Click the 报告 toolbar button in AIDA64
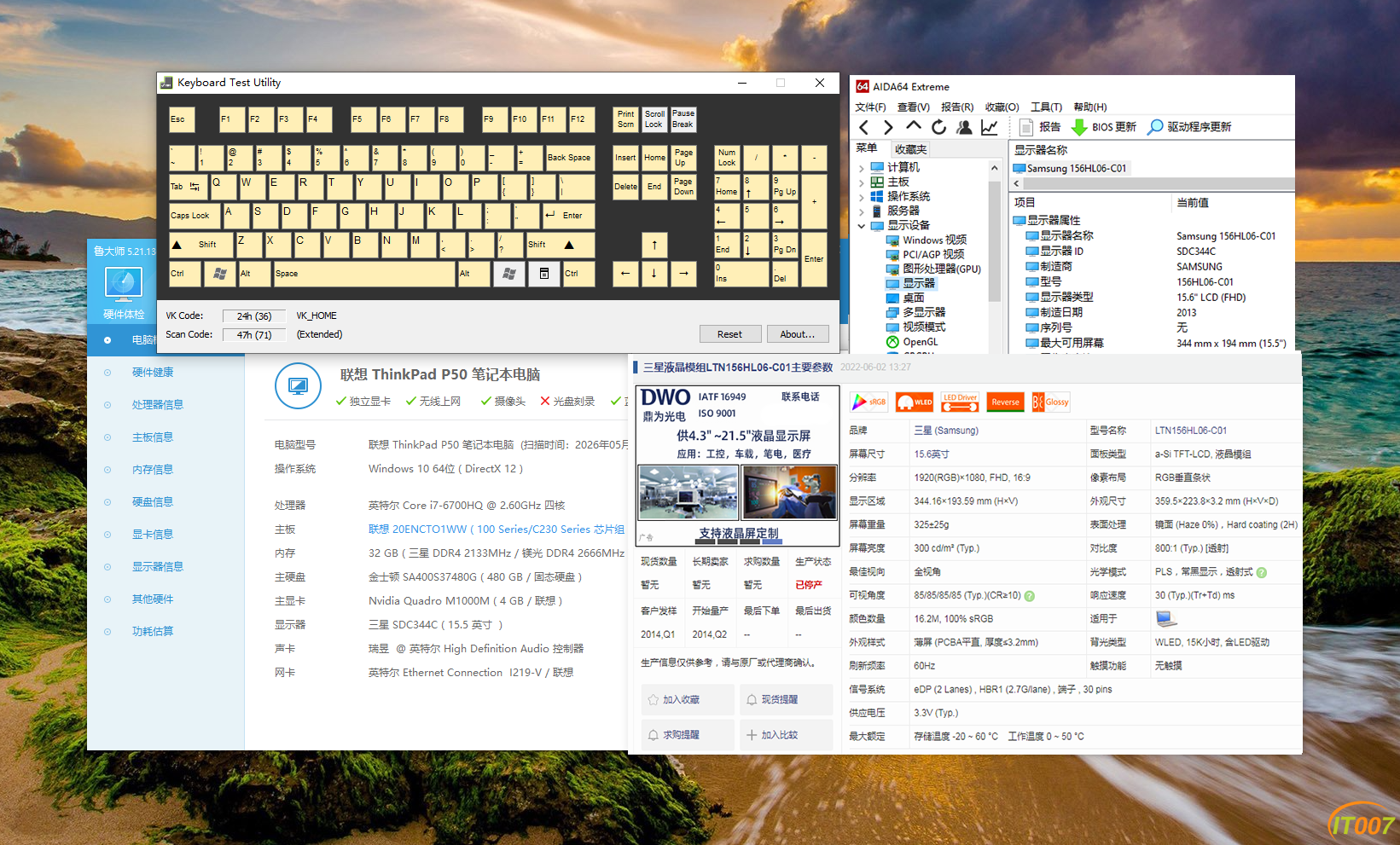Screen dimensions: 1400x845 pyautogui.click(x=1040, y=127)
